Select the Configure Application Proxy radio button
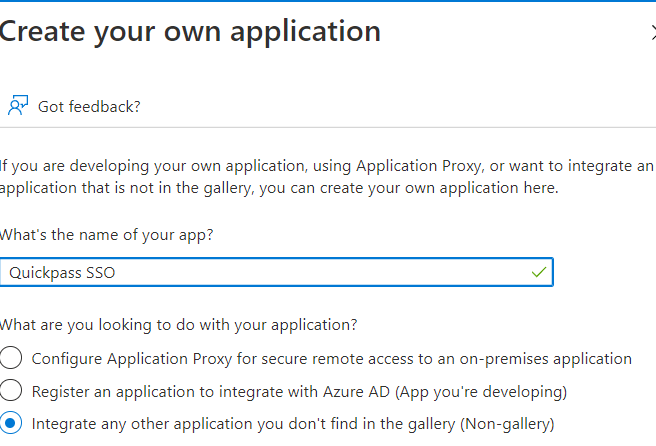 10,358
